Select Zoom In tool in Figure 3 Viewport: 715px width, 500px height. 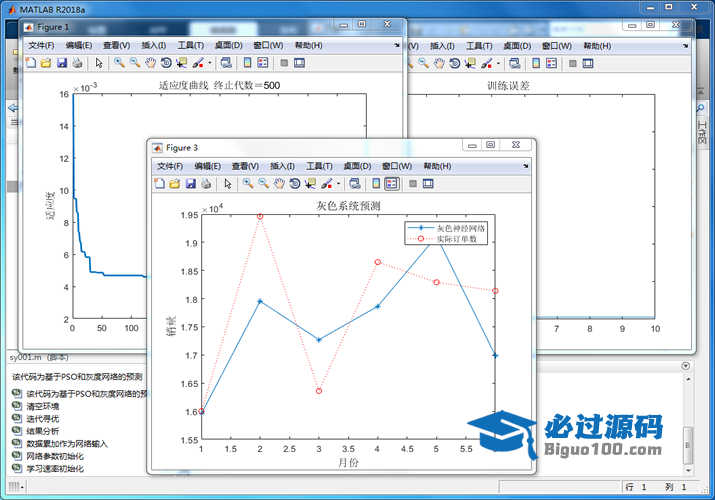(x=247, y=184)
